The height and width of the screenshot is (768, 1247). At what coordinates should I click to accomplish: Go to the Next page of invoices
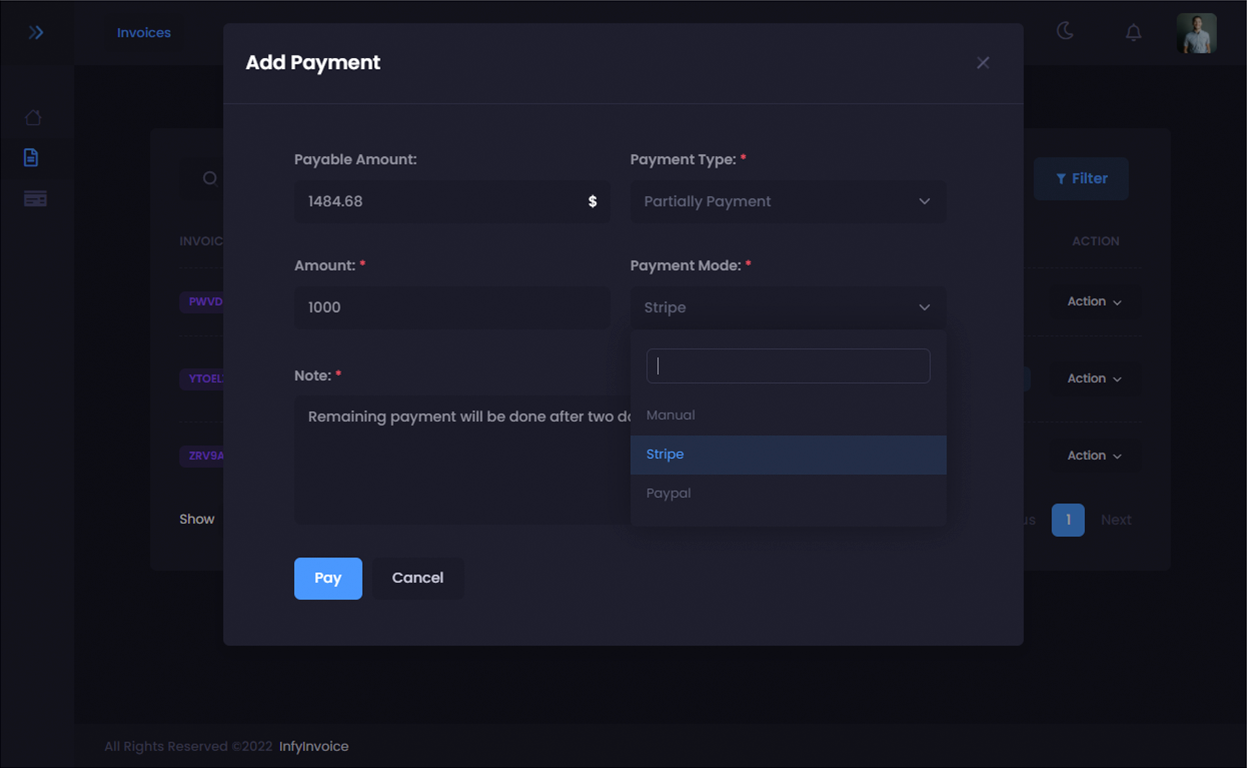point(1115,519)
